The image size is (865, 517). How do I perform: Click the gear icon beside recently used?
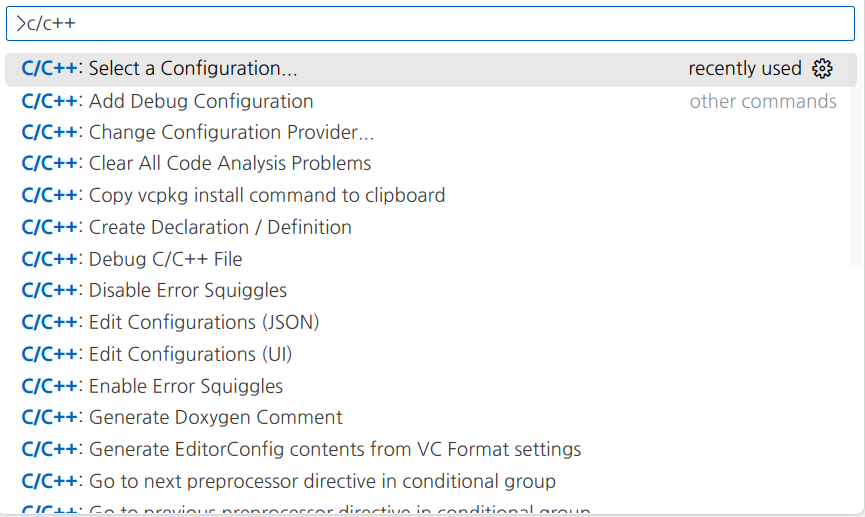click(x=823, y=69)
